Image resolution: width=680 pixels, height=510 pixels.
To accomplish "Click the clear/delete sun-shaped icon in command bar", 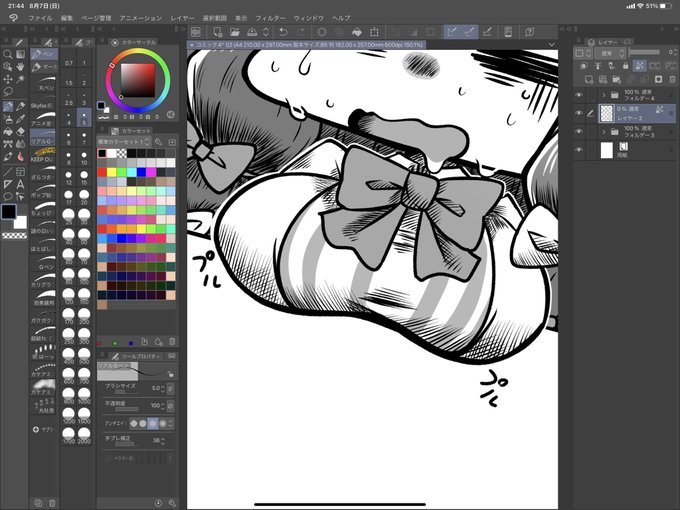I will (321, 32).
